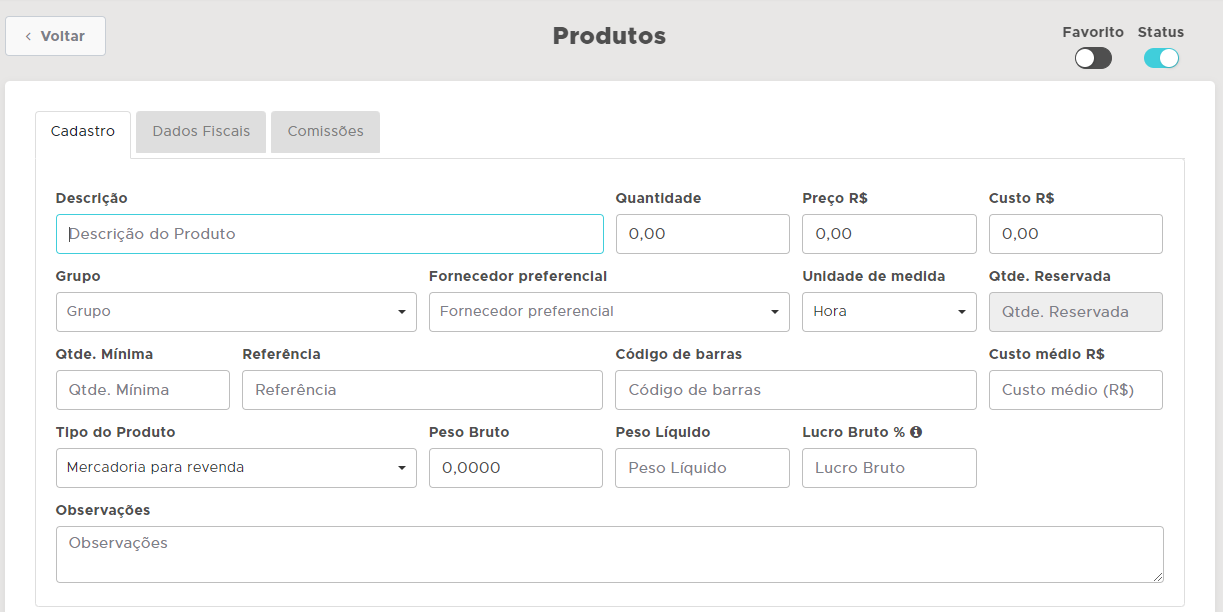Click the back chevron in Voltar
This screenshot has width=1223, height=612.
[28, 36]
